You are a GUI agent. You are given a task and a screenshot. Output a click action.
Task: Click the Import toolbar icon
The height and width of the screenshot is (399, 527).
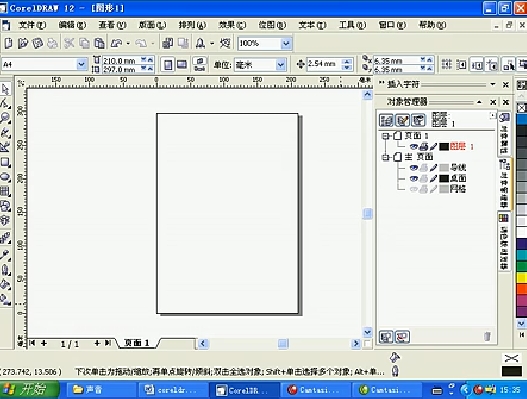167,43
